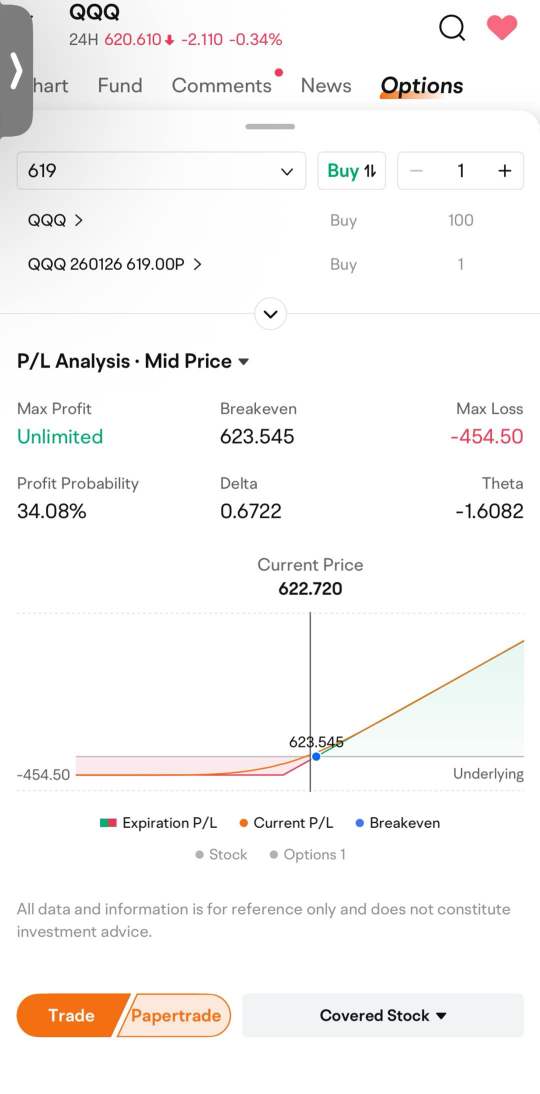Switch to the News tab
This screenshot has height=1094, width=540.
[x=326, y=86]
